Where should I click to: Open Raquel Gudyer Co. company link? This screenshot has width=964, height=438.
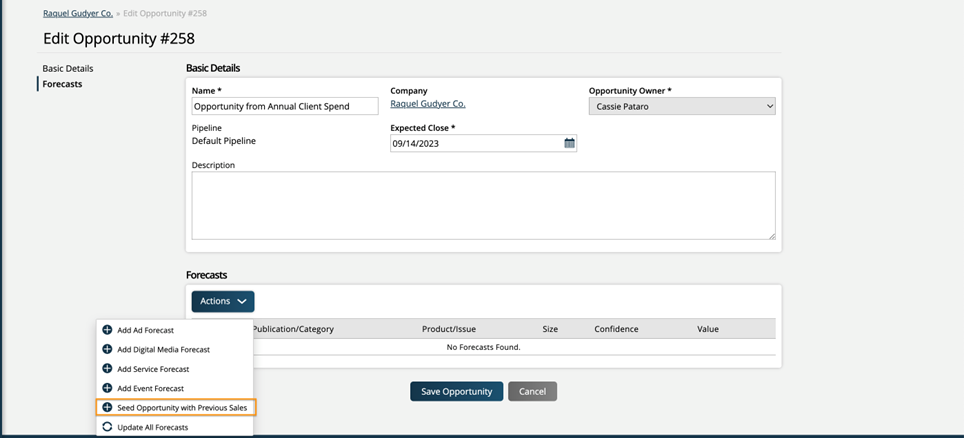click(428, 104)
